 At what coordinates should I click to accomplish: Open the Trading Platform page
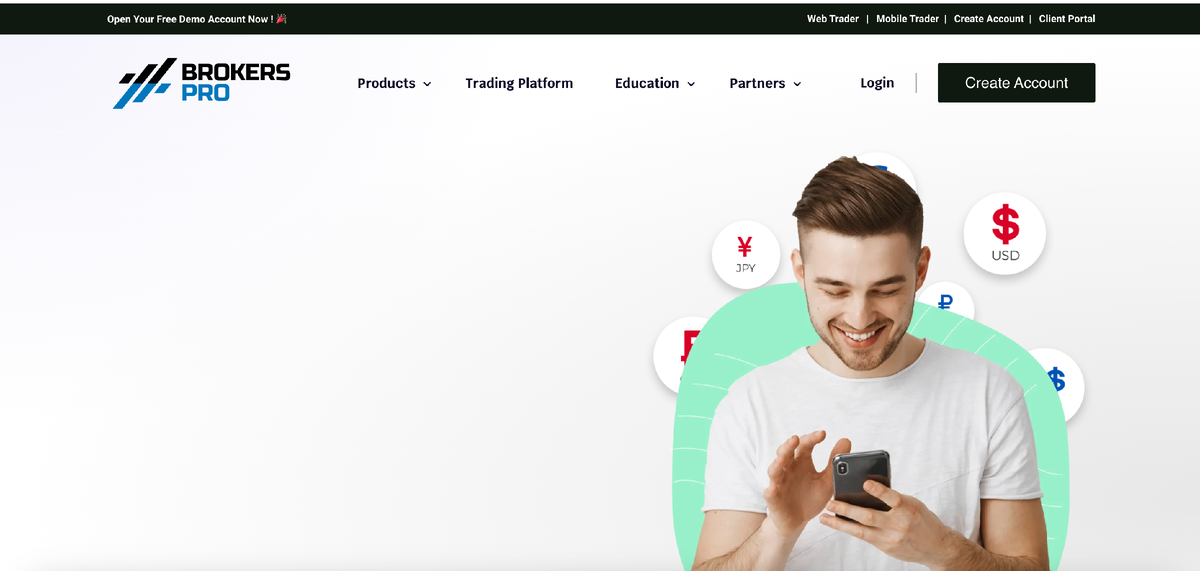click(x=519, y=83)
